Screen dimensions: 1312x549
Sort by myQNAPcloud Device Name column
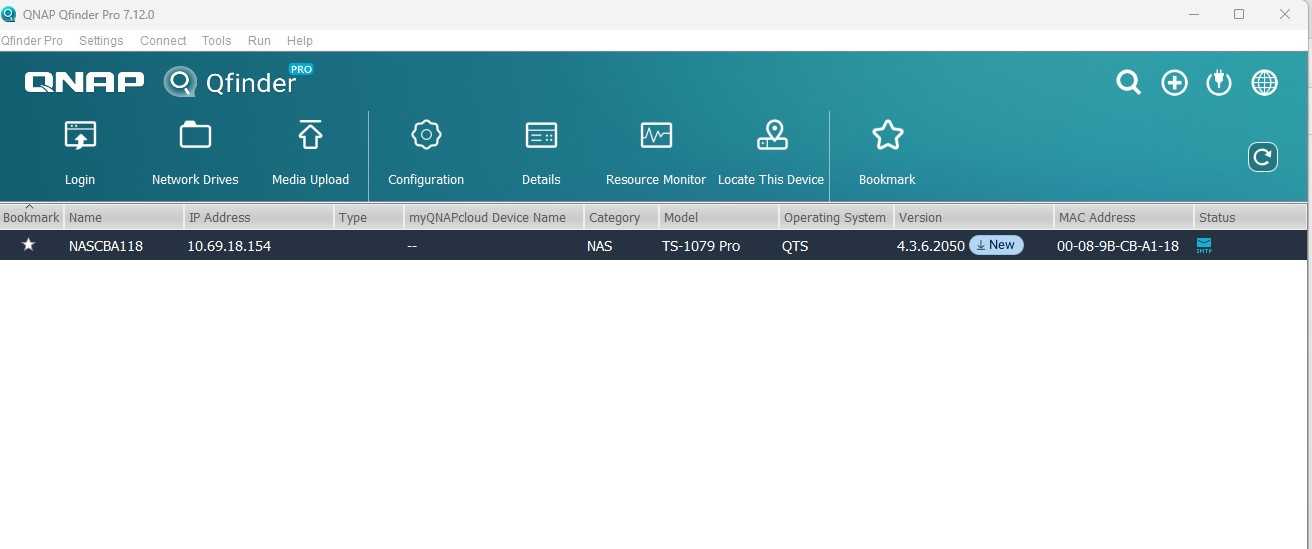[x=494, y=217]
